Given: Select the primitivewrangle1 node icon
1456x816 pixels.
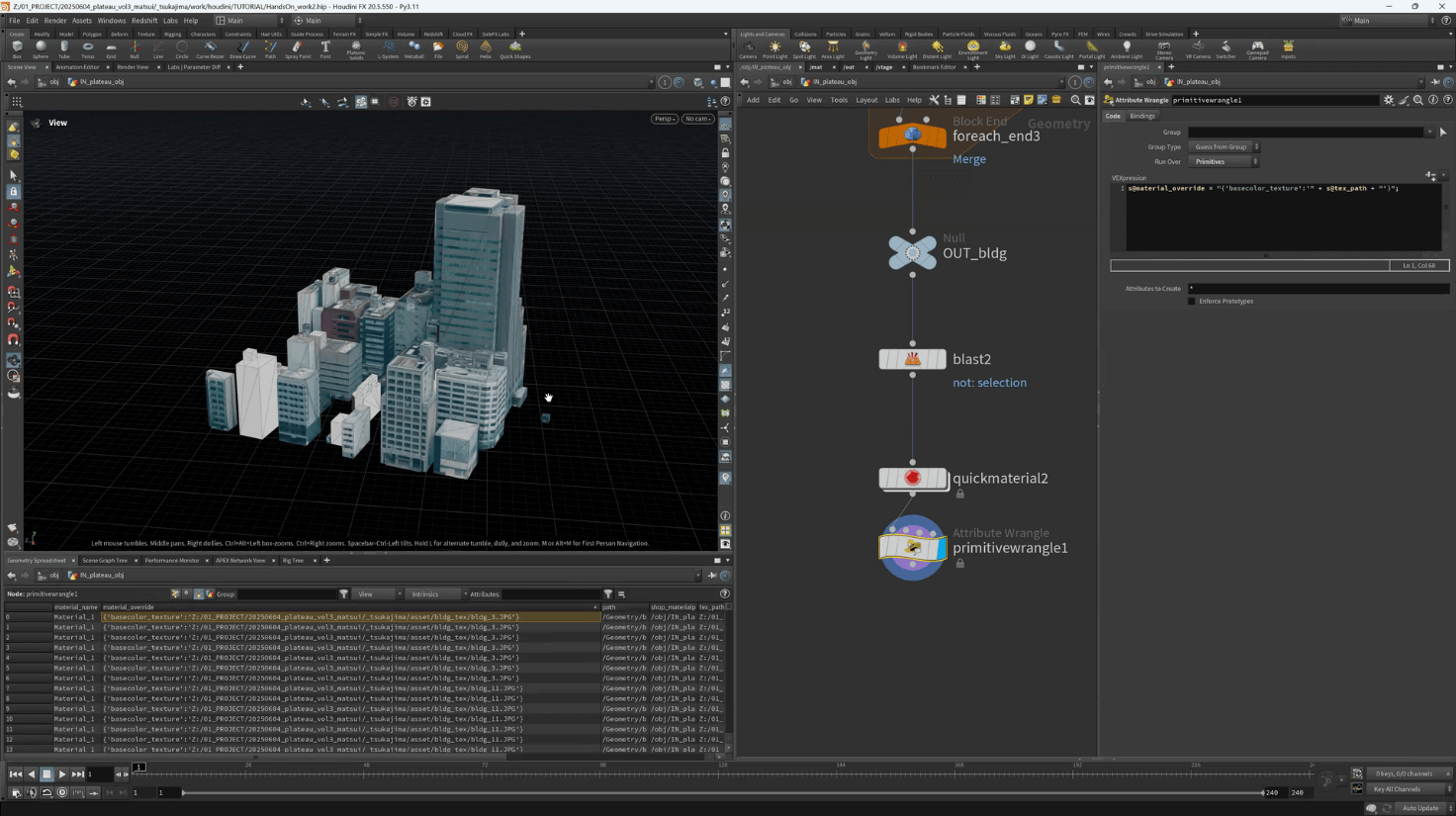Looking at the screenshot, I should pos(912,547).
